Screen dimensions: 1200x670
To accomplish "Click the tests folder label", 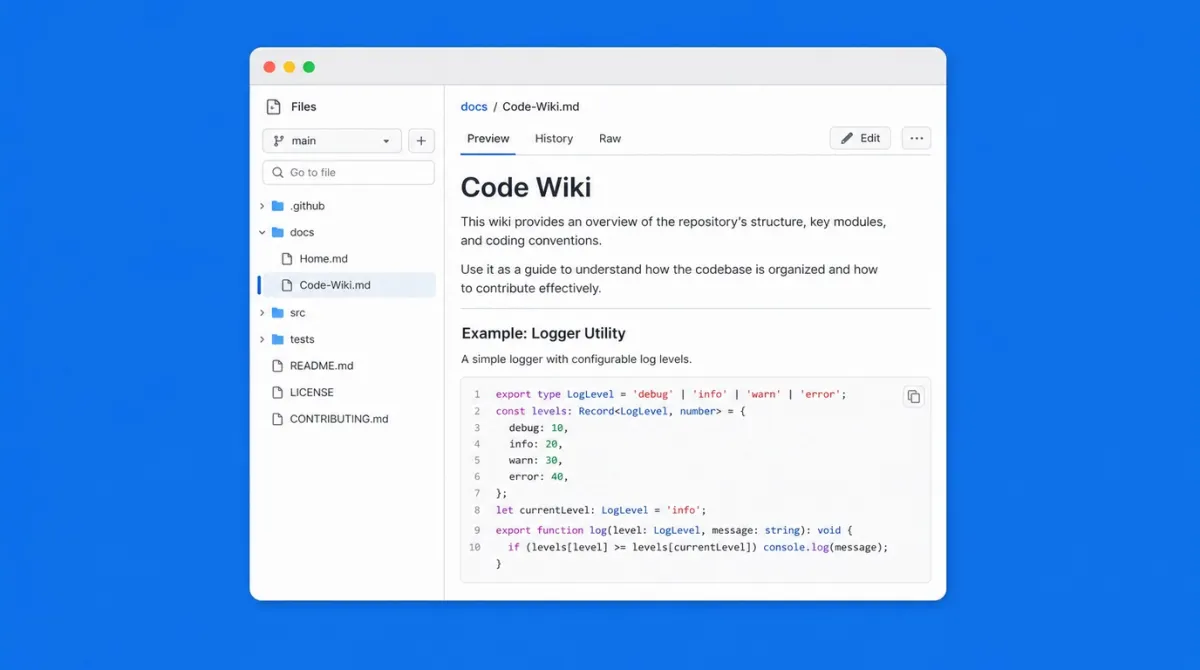I will click(x=302, y=339).
